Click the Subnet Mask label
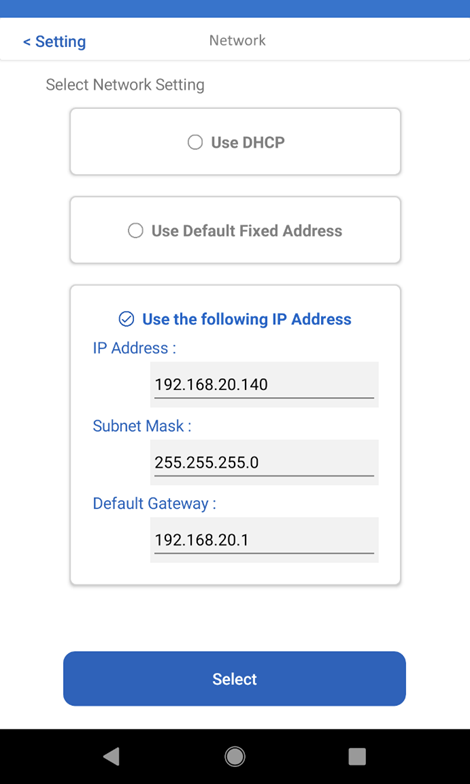This screenshot has width=470, height=784. coord(142,426)
